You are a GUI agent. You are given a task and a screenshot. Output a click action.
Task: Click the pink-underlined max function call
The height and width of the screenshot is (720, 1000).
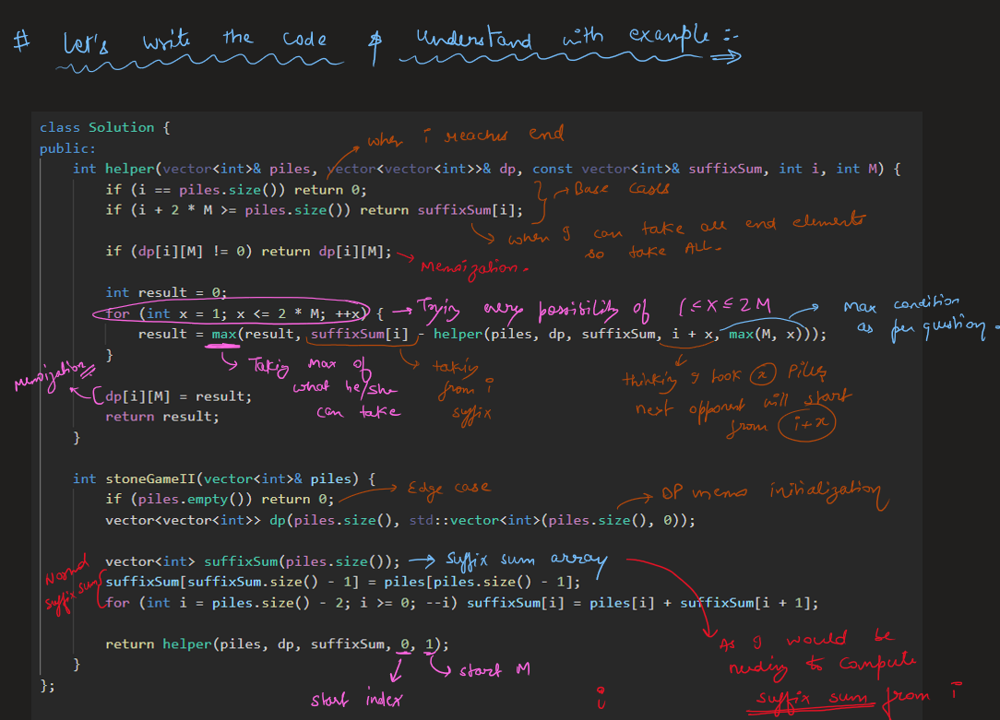(224, 334)
